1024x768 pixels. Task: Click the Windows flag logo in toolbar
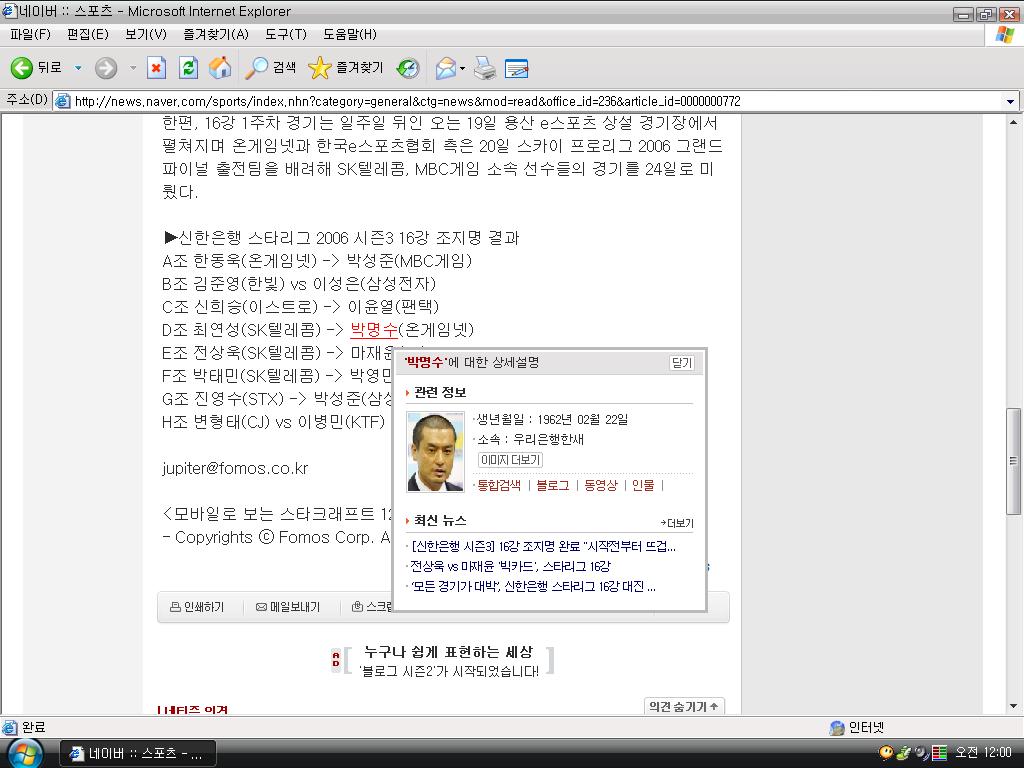1004,35
